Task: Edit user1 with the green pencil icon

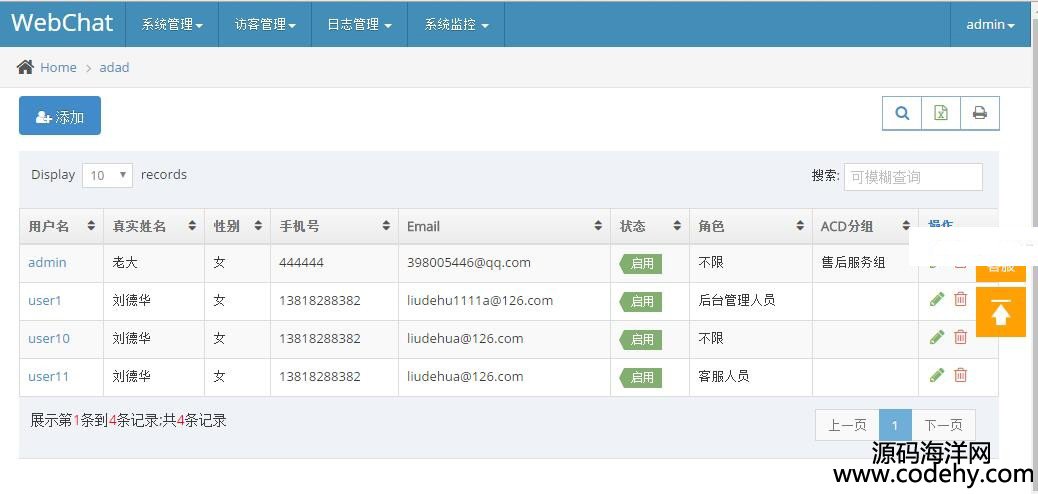Action: pyautogui.click(x=937, y=299)
